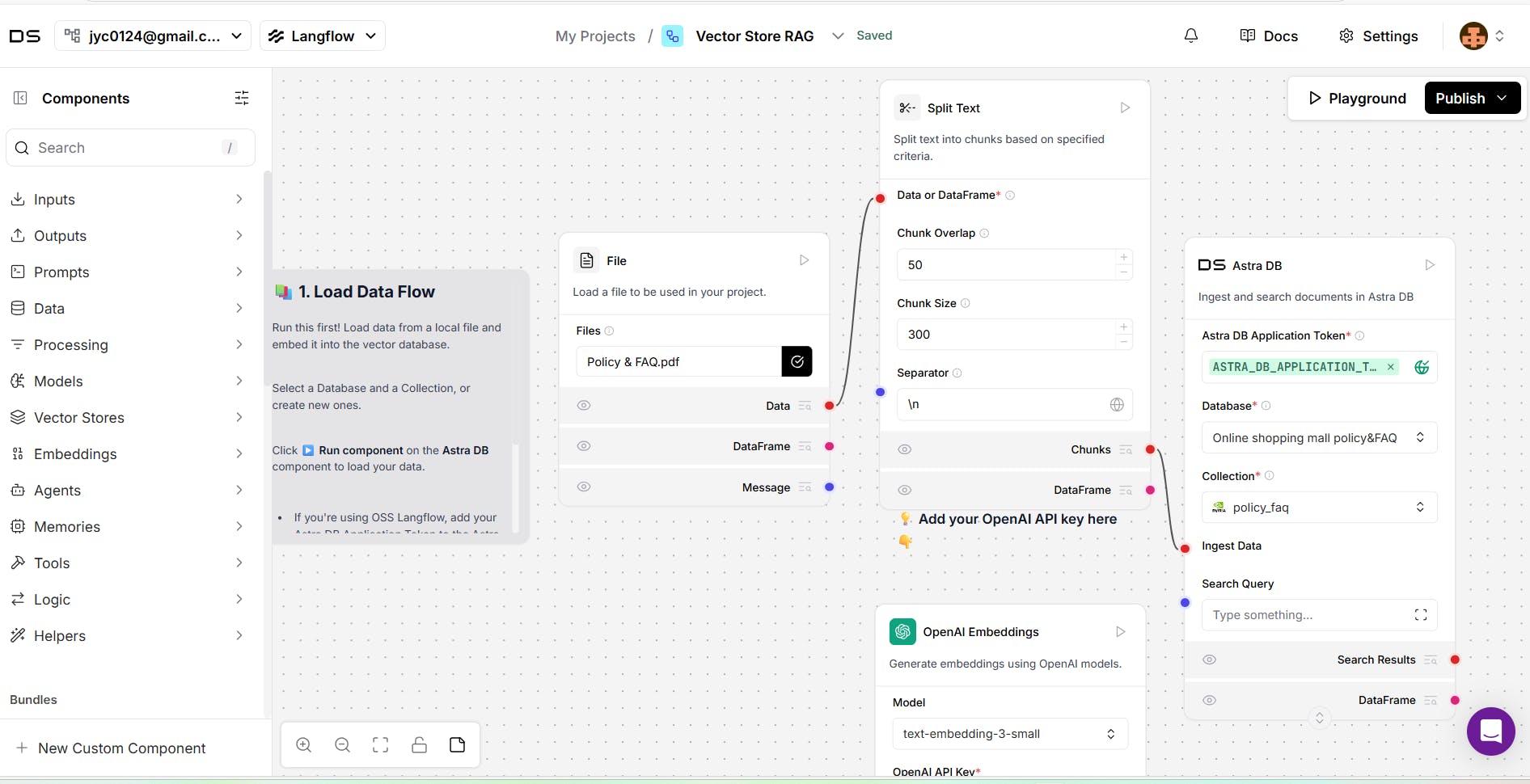
Task: Expand the Outputs category
Action: coord(127,236)
